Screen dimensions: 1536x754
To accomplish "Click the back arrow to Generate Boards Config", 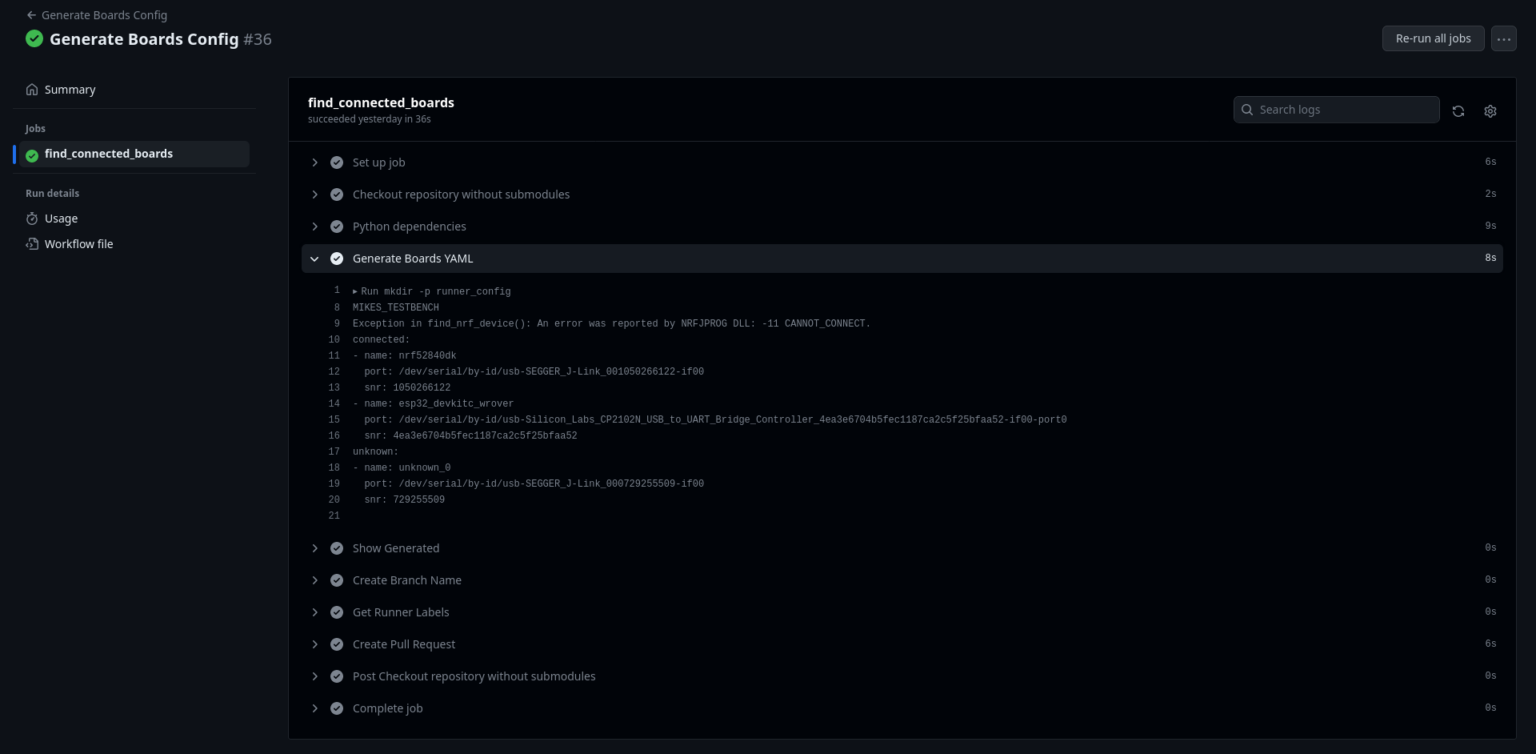I will (x=31, y=15).
